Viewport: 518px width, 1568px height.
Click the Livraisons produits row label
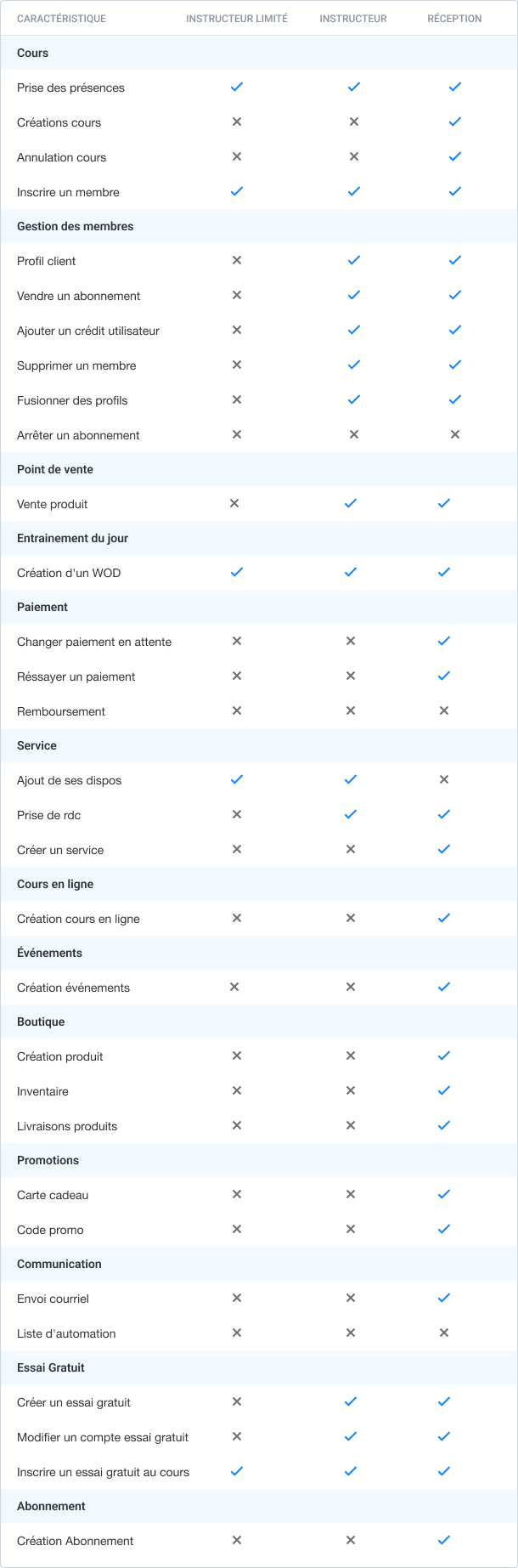coord(67,1126)
